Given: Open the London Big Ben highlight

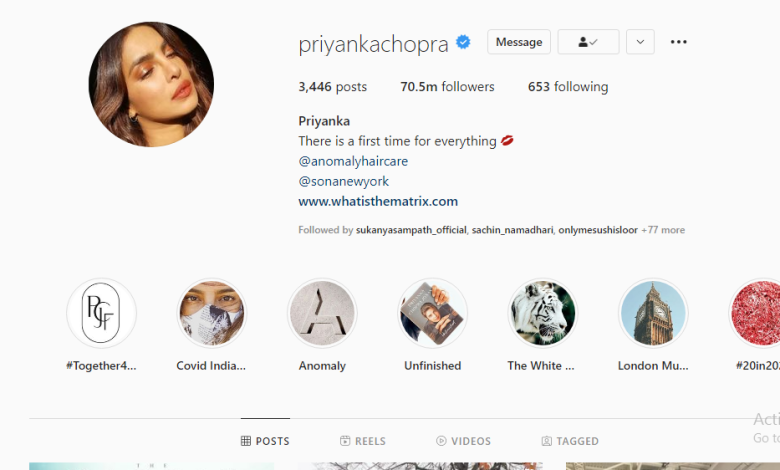Looking at the screenshot, I should (653, 313).
